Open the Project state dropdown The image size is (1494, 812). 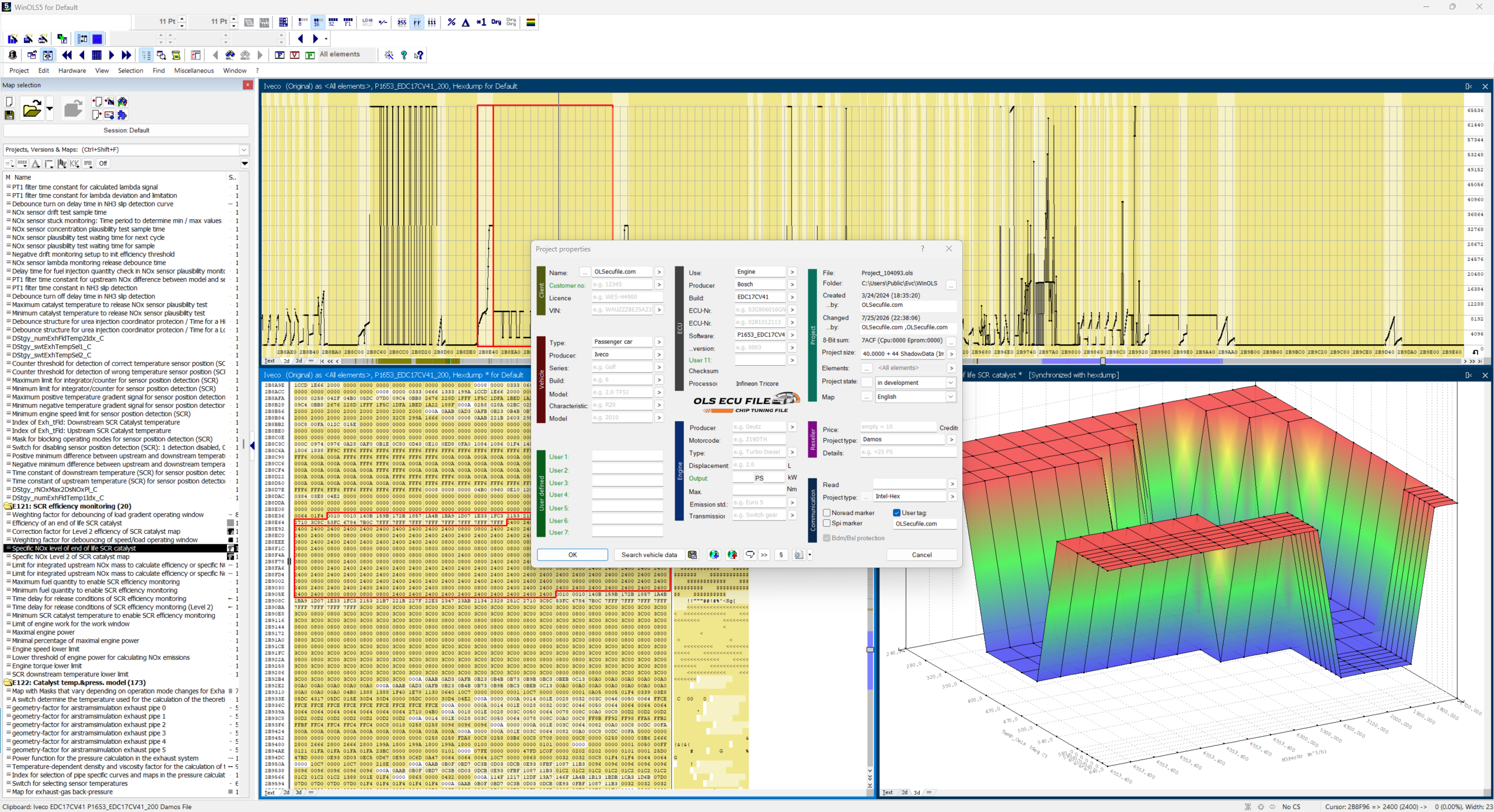950,383
